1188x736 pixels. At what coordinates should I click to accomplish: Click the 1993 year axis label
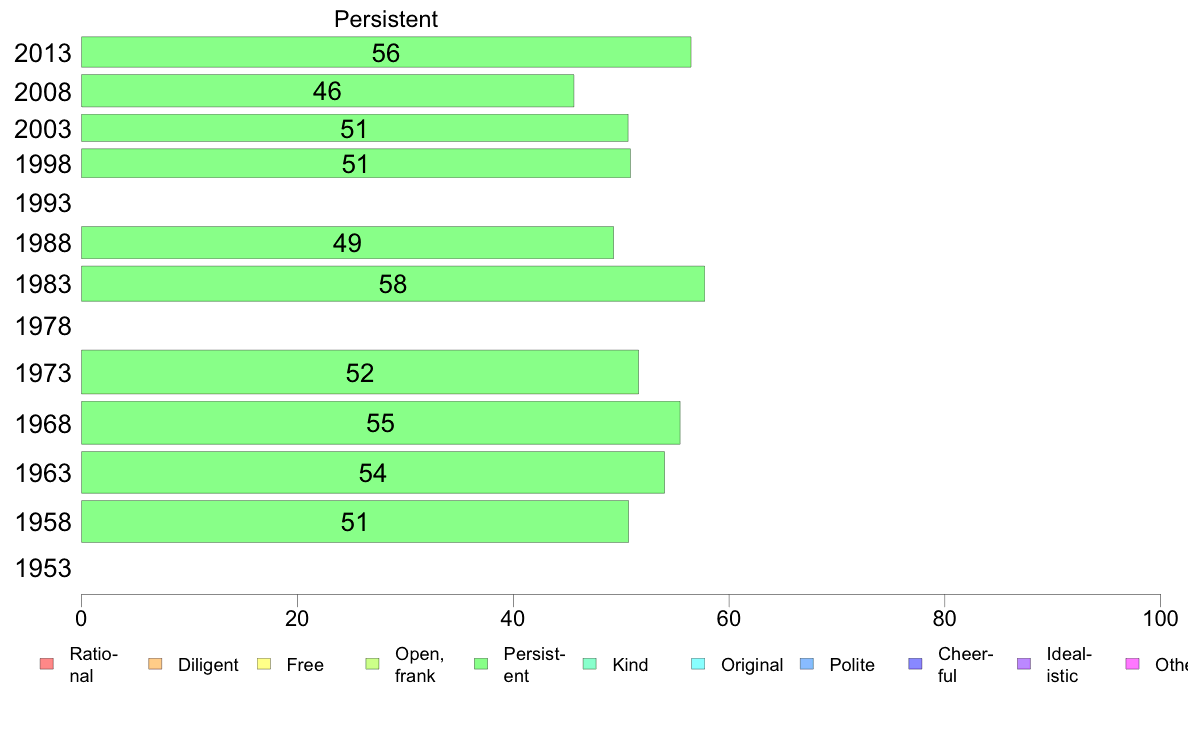(x=43, y=203)
